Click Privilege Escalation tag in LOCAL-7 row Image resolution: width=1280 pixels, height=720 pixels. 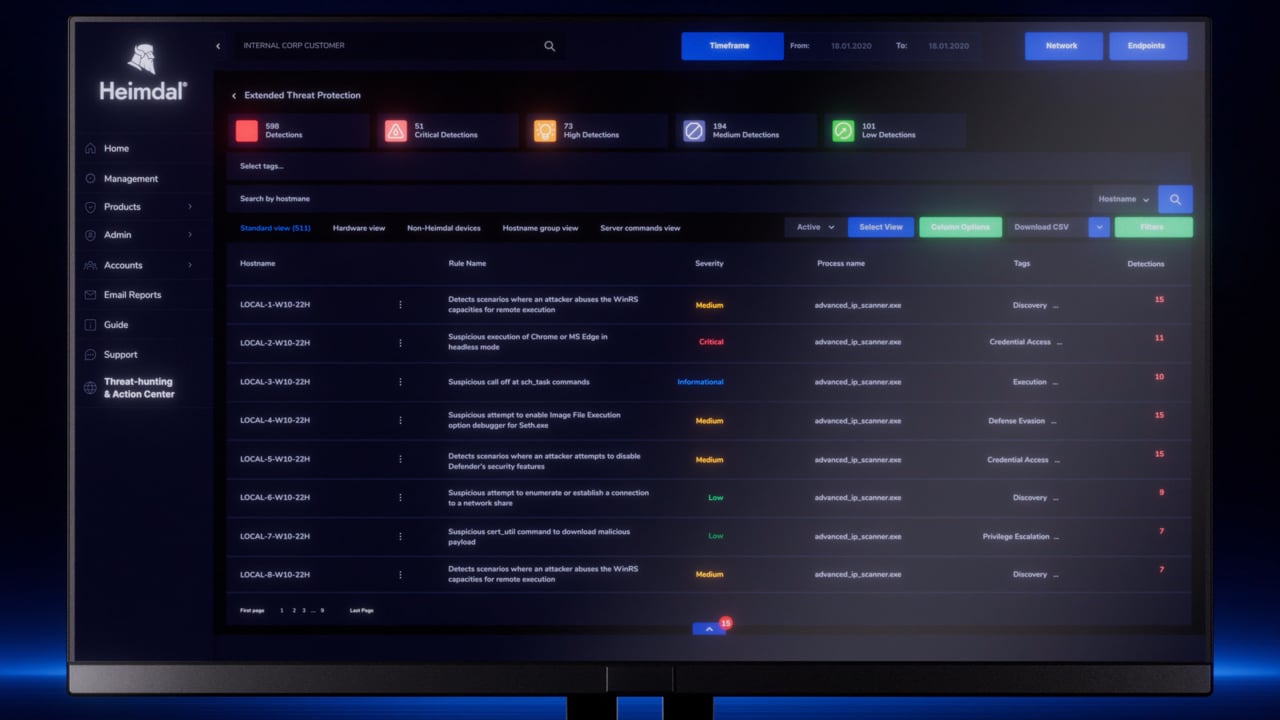point(1016,537)
